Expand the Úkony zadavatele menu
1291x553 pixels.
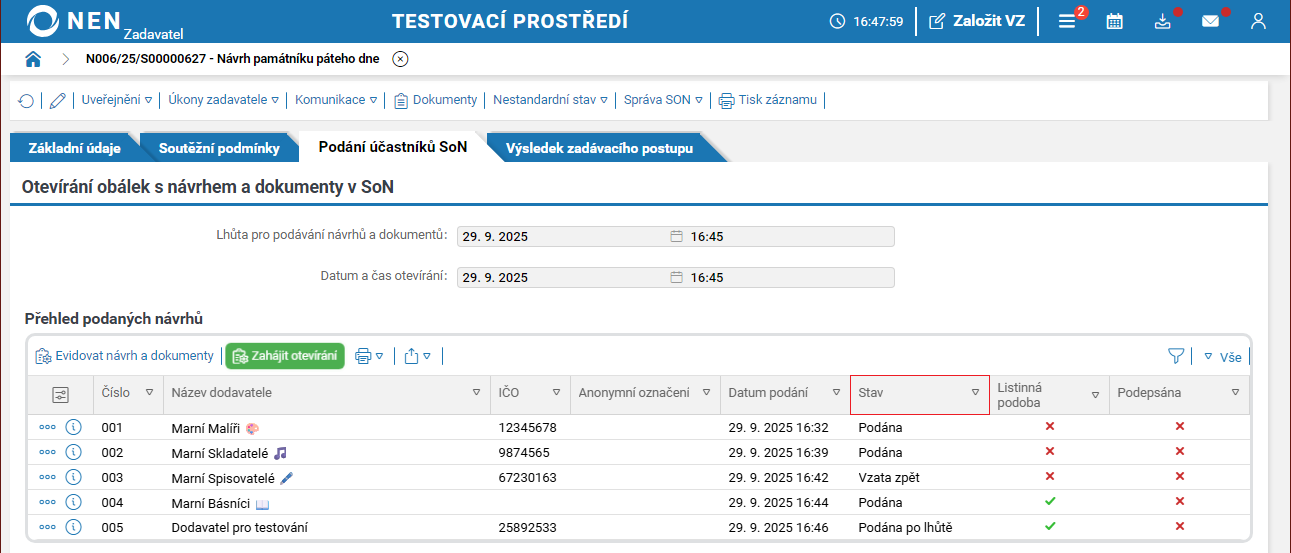coord(223,100)
